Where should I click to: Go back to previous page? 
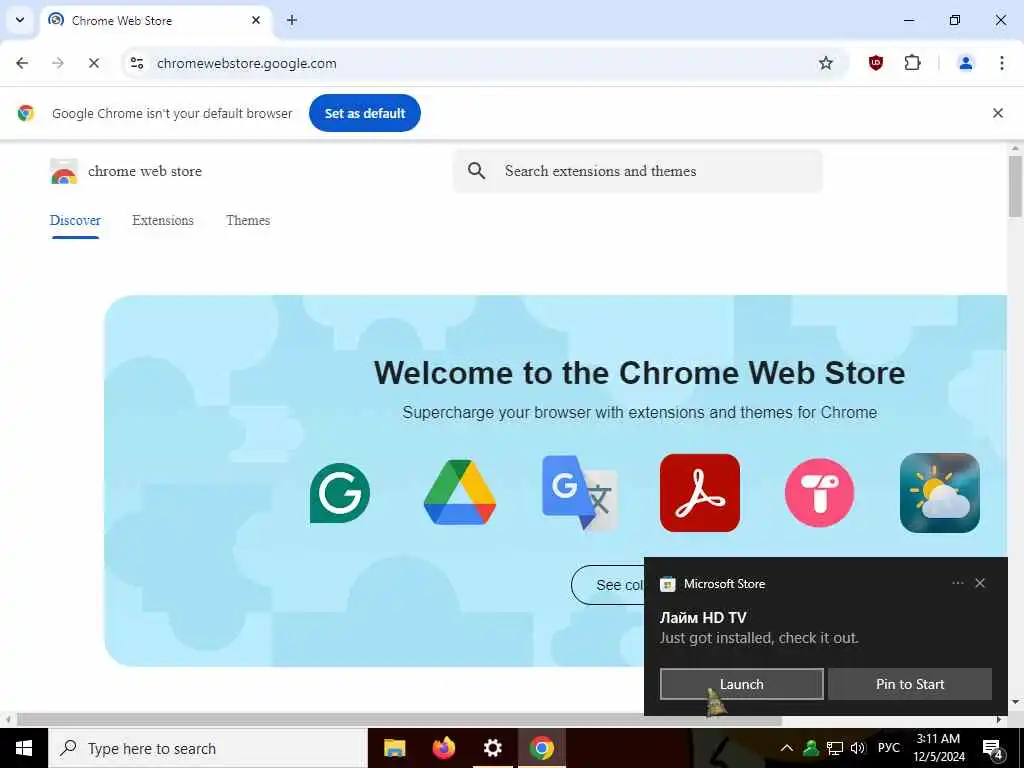(x=22, y=63)
